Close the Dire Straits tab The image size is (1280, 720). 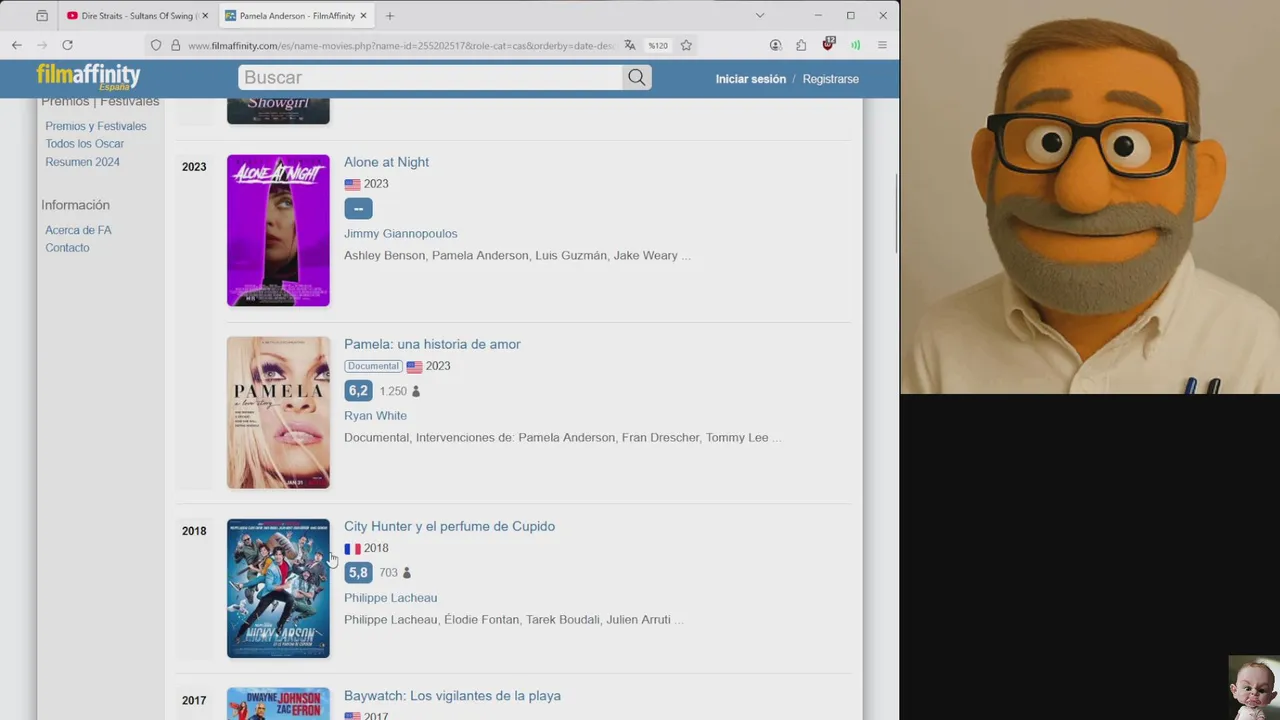(205, 16)
